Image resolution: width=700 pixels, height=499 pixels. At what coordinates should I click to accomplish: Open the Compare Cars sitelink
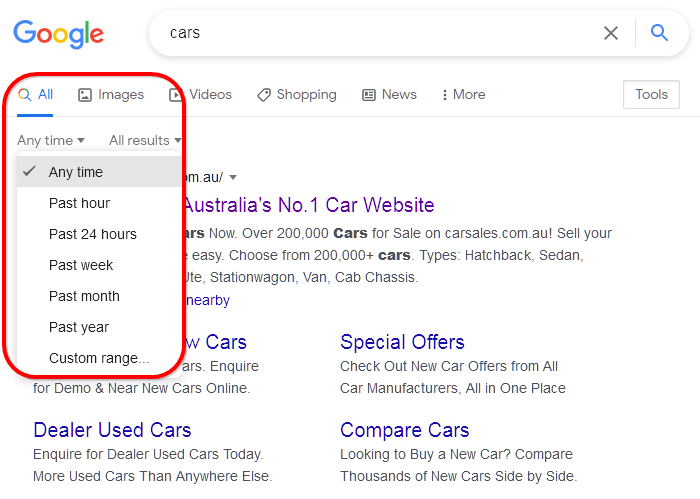pyautogui.click(x=404, y=430)
